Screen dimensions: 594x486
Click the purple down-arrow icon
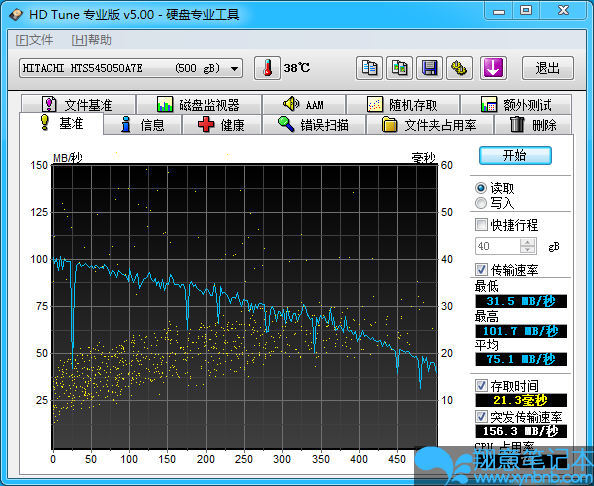click(x=493, y=68)
